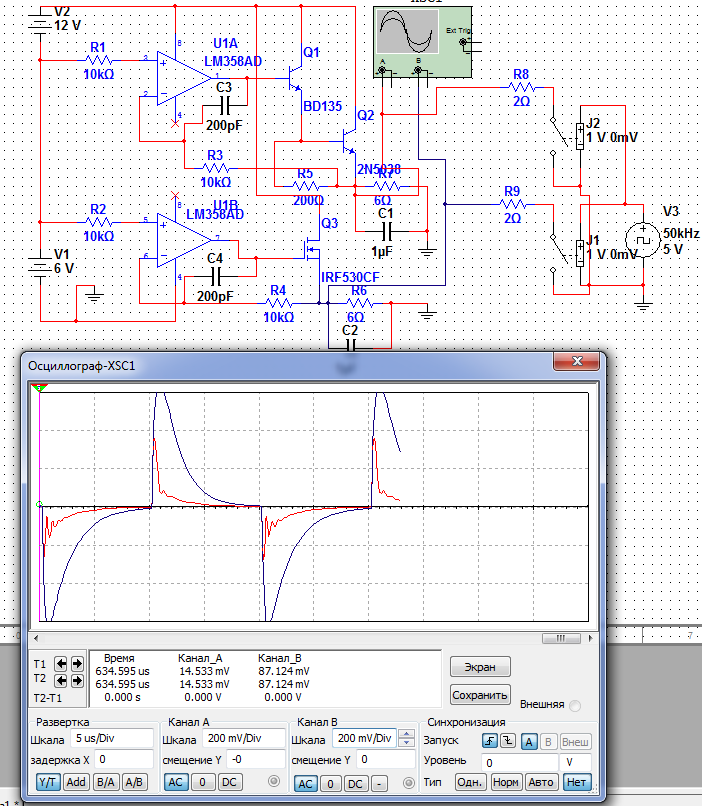The image size is (702, 806).
Task: Click the trigger Уровень value field
Action: tap(520, 762)
